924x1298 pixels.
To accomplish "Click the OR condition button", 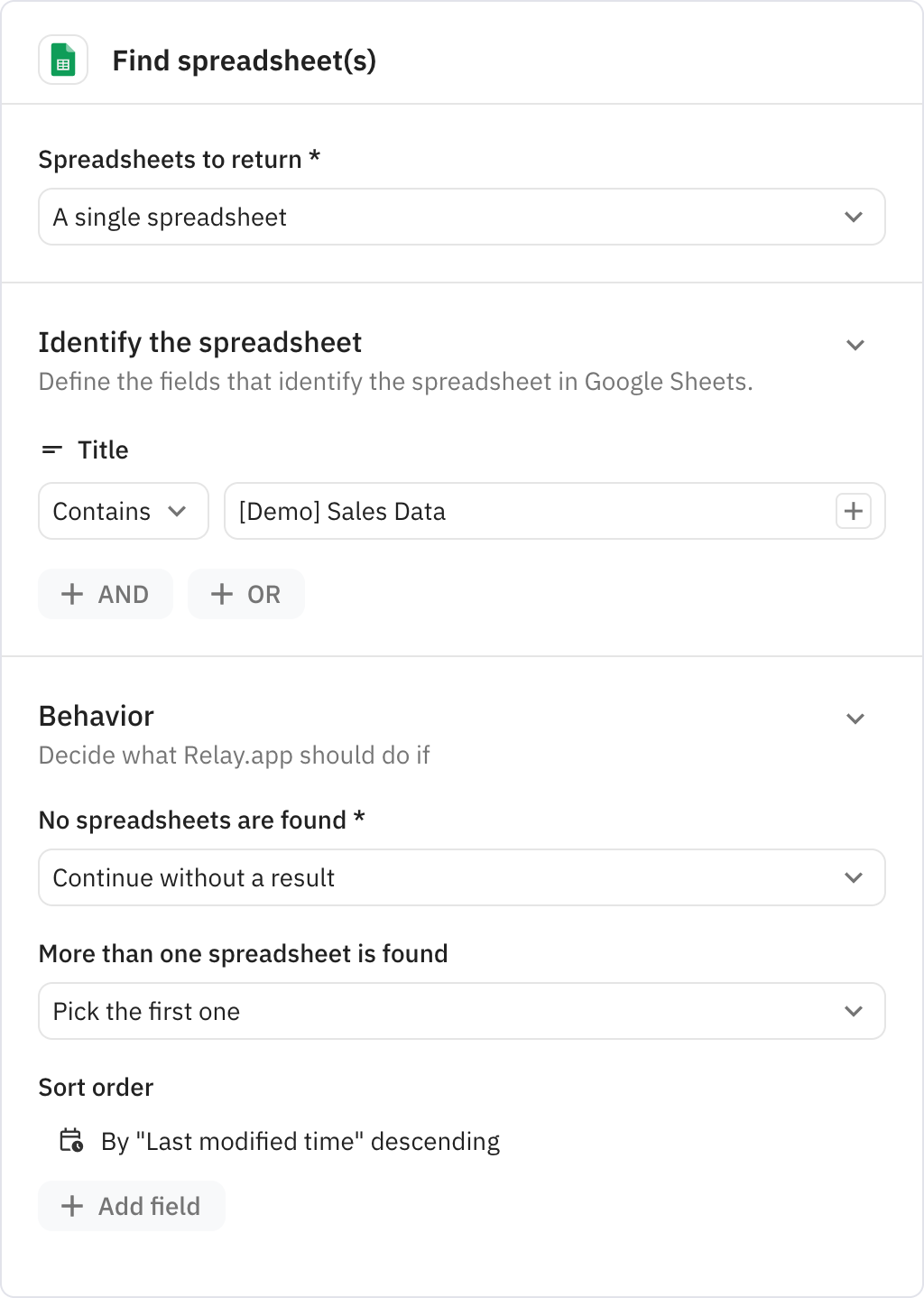I will click(x=245, y=594).
